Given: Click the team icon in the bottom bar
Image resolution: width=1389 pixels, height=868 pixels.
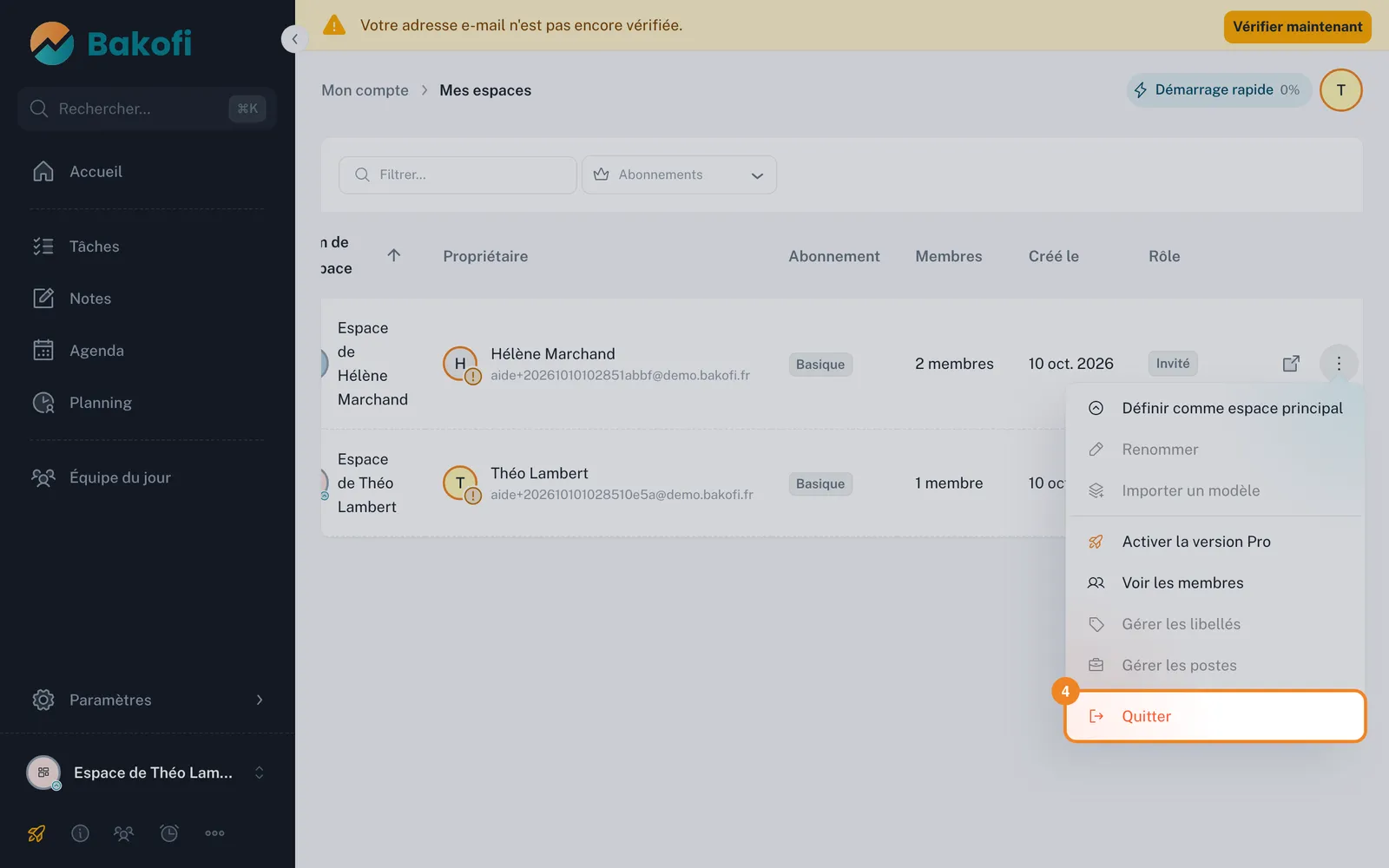Looking at the screenshot, I should point(124,833).
